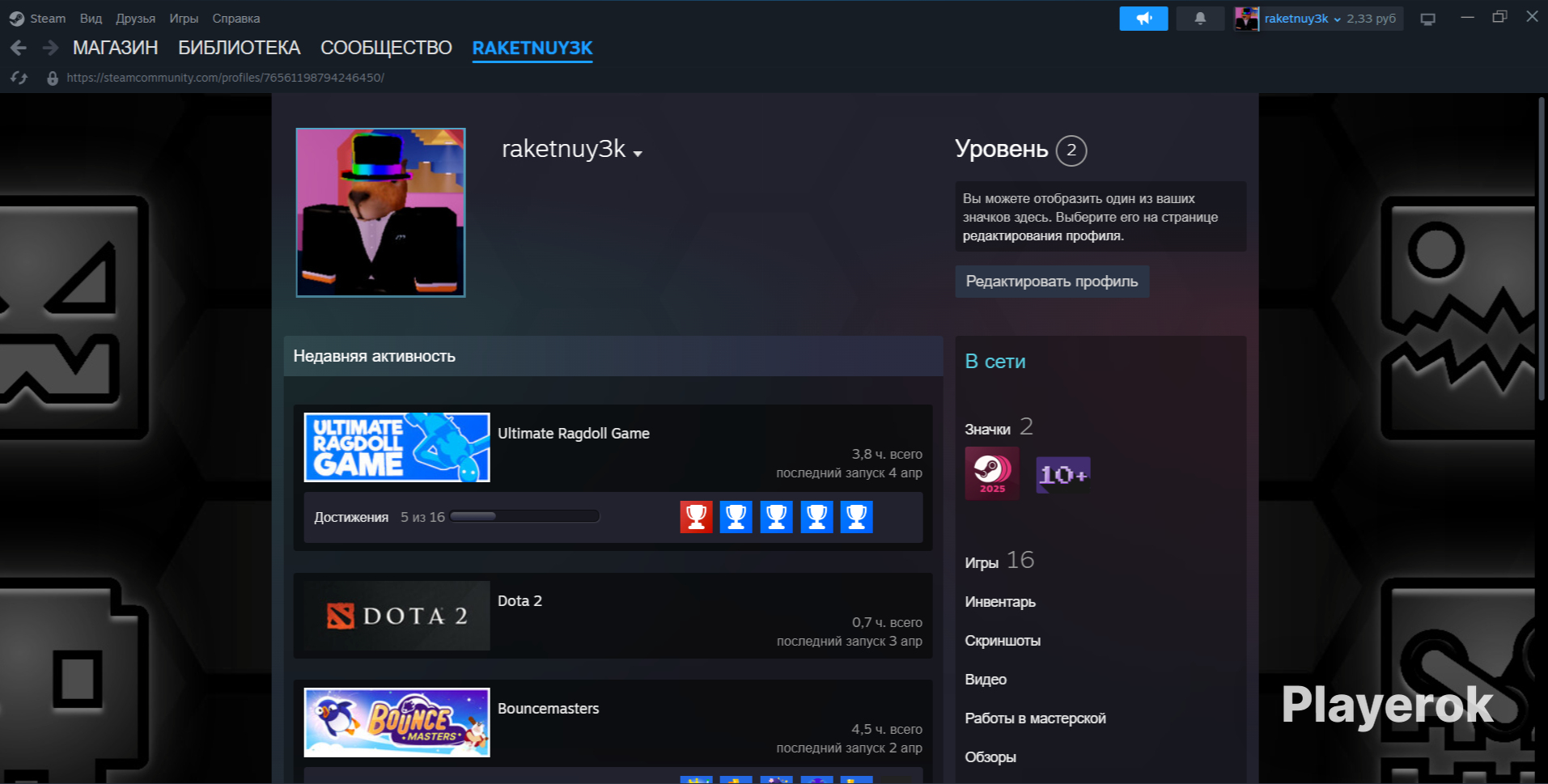Click the achievements progress bar
This screenshot has width=1548, height=784.
click(x=525, y=516)
